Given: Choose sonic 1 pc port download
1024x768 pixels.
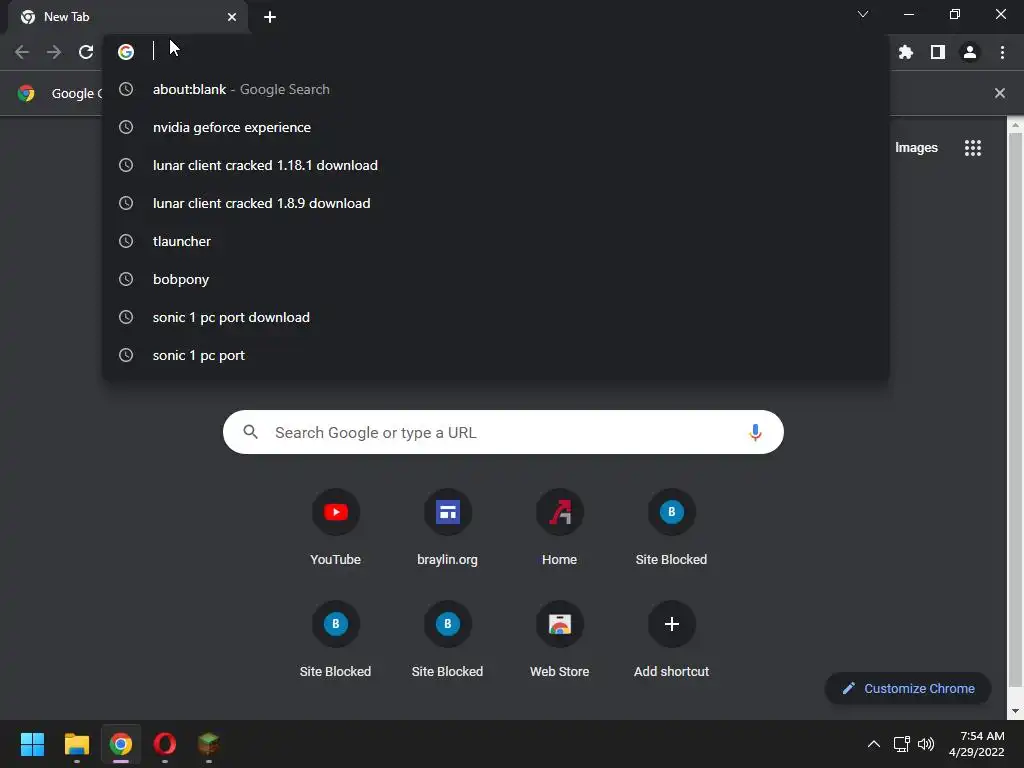Looking at the screenshot, I should point(496,317).
